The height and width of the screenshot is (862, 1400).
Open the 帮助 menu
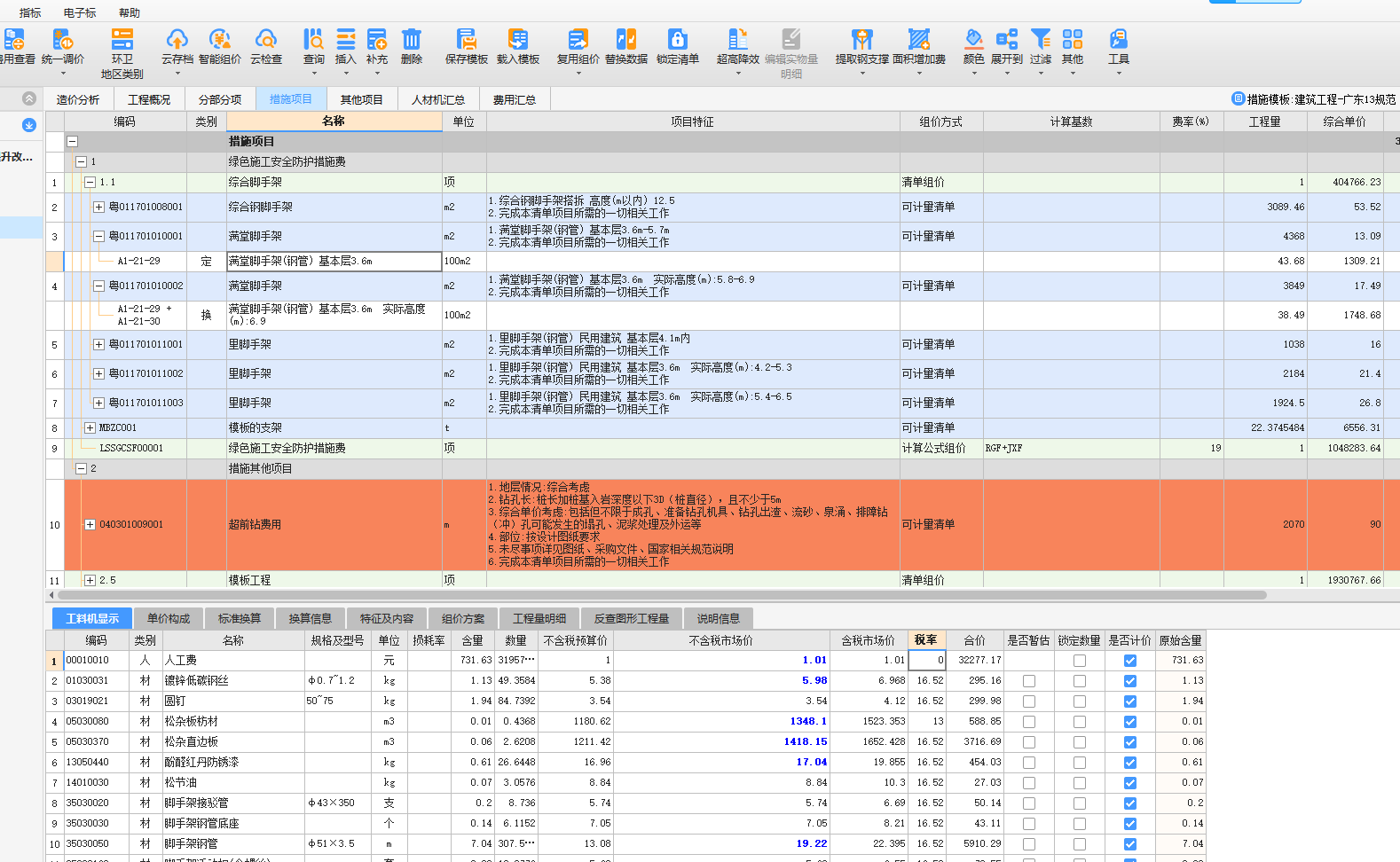click(130, 12)
